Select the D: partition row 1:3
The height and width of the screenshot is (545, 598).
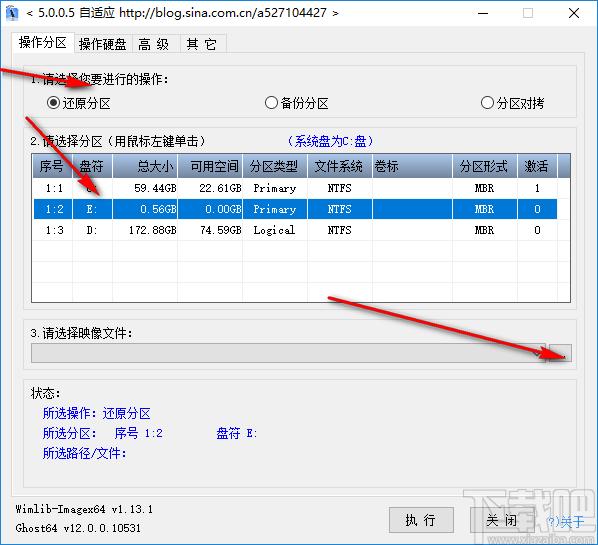click(294, 230)
